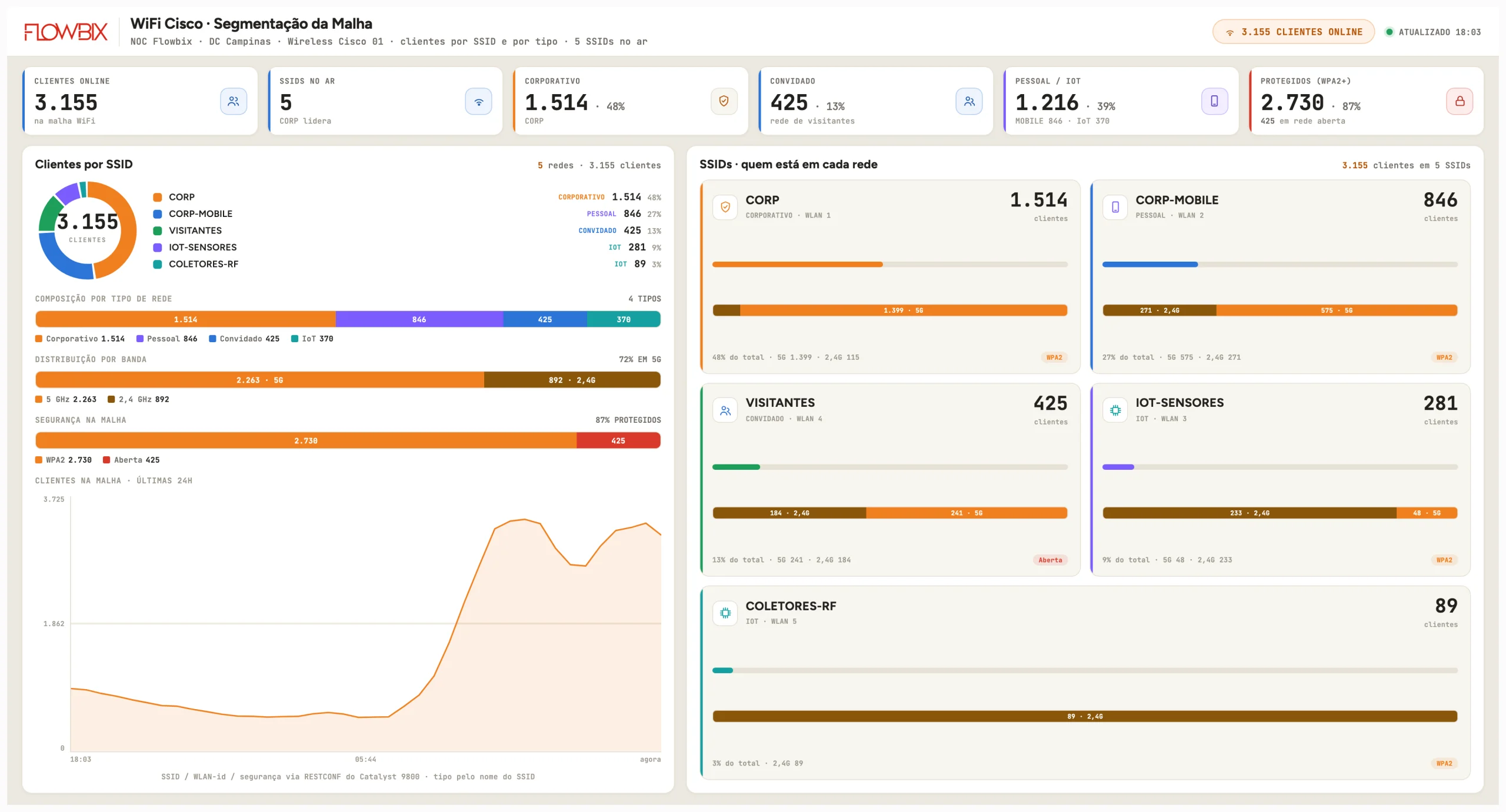
Task: Click the 'Clientes por SSID' panel title
Action: coord(84,165)
